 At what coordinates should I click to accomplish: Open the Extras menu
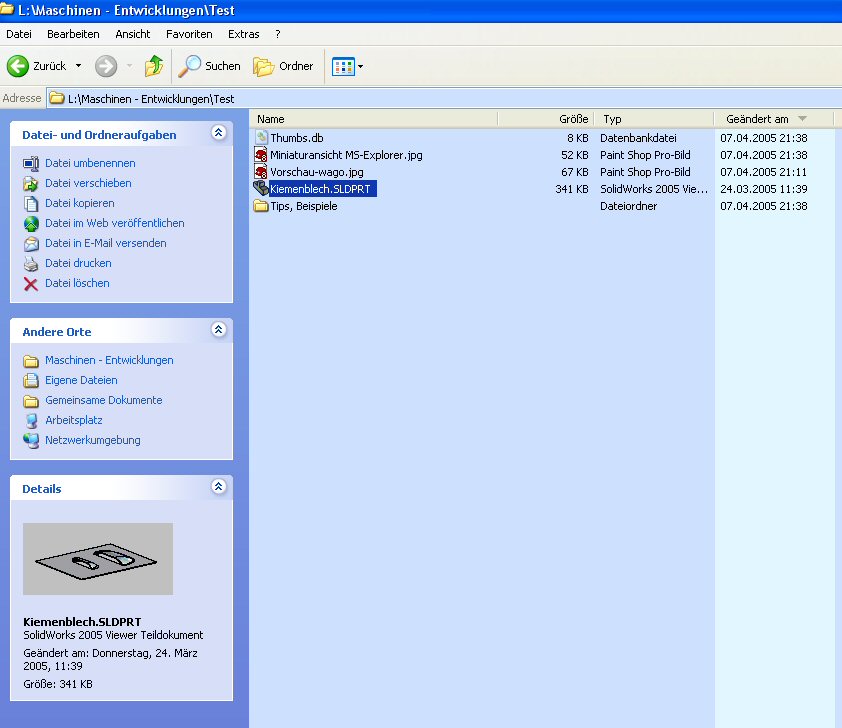pyautogui.click(x=243, y=34)
